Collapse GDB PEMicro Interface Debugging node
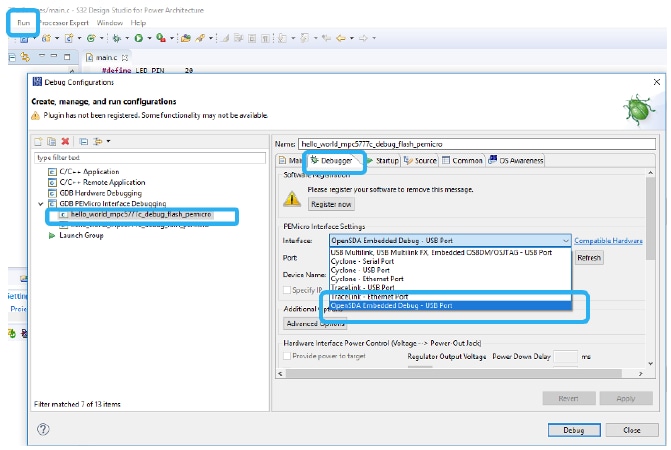 pos(39,203)
